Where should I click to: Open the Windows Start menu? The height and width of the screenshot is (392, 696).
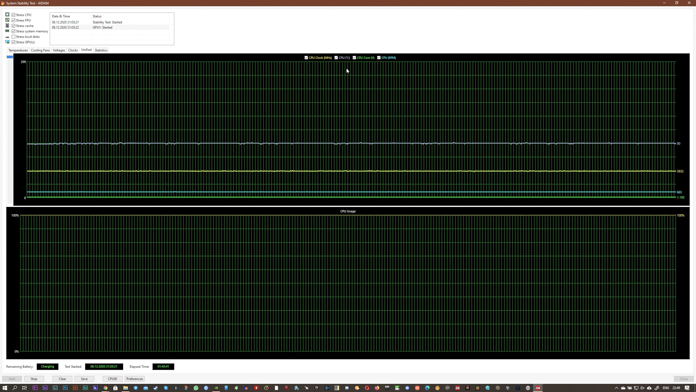tap(5, 388)
